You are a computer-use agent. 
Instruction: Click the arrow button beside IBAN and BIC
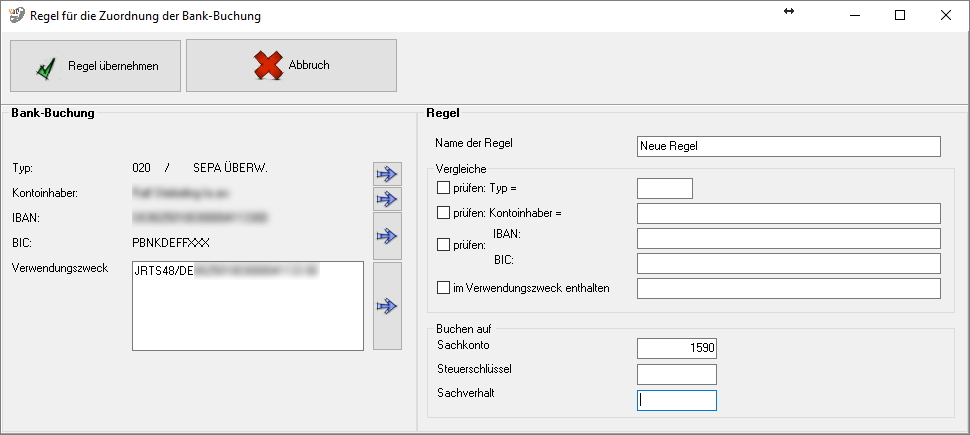(386, 236)
